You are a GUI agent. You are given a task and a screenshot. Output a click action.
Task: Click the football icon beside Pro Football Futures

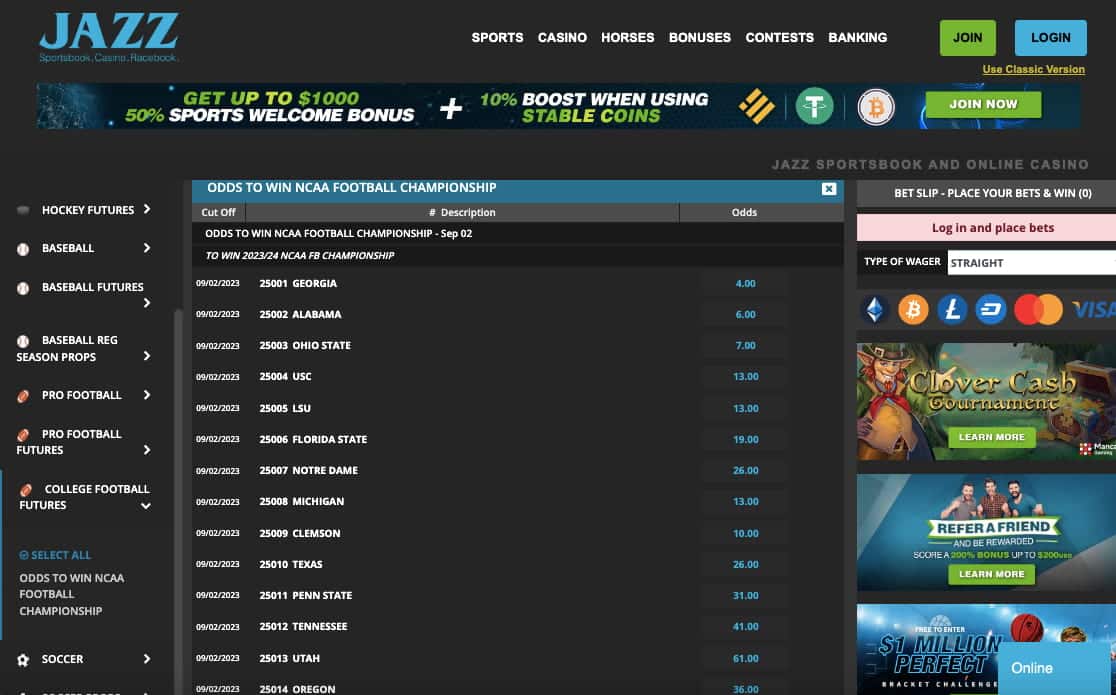click(x=23, y=434)
